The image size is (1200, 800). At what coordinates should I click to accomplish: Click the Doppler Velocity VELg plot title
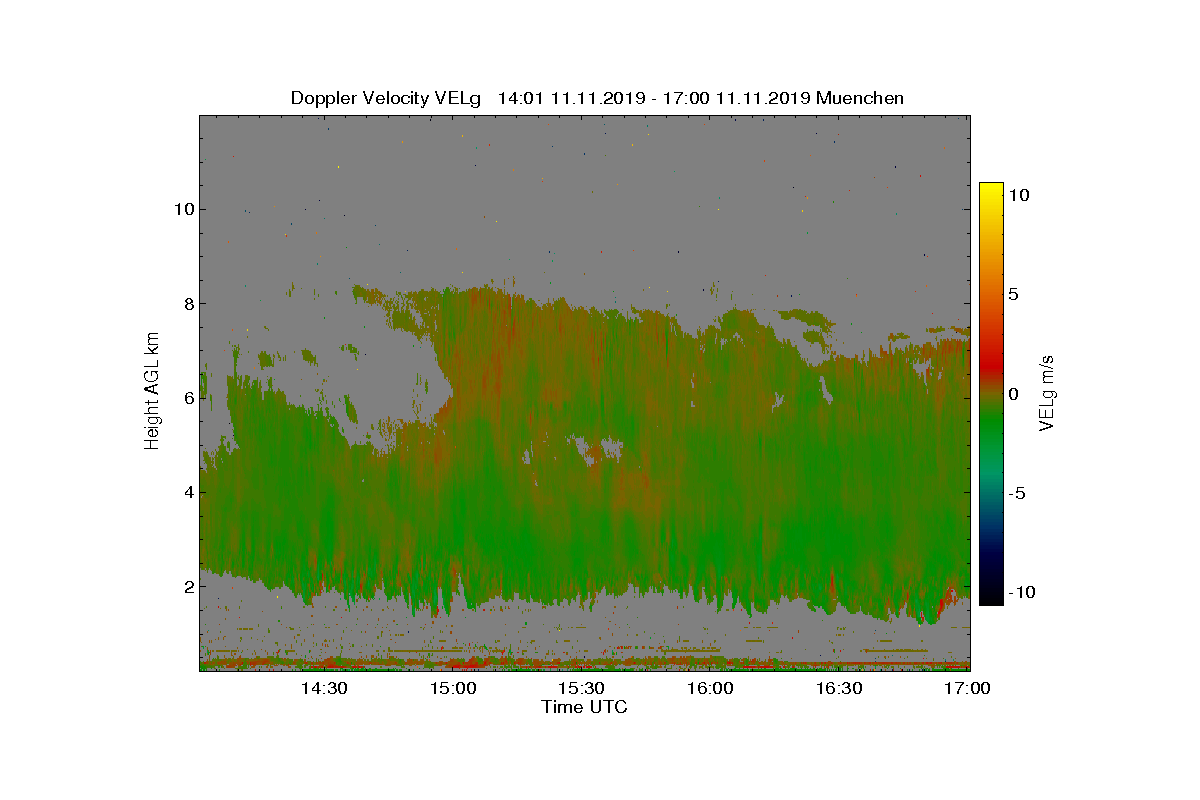pos(597,98)
